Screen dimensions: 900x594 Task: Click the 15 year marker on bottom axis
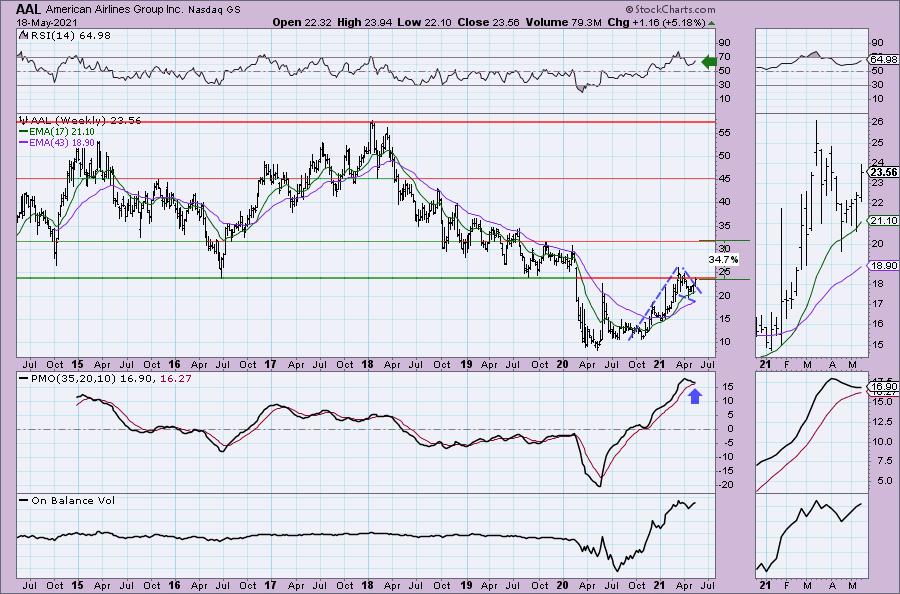(x=77, y=586)
